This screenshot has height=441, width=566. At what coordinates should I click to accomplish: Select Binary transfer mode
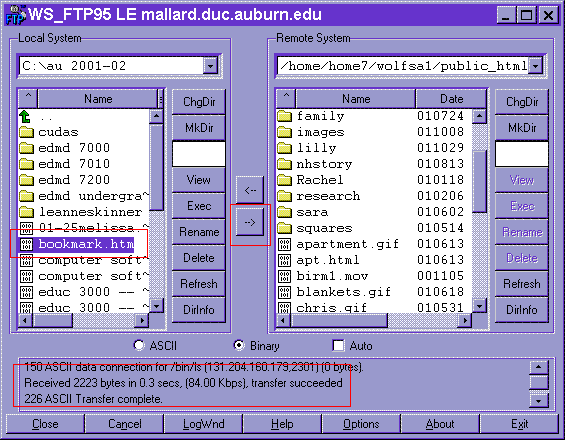click(x=239, y=346)
